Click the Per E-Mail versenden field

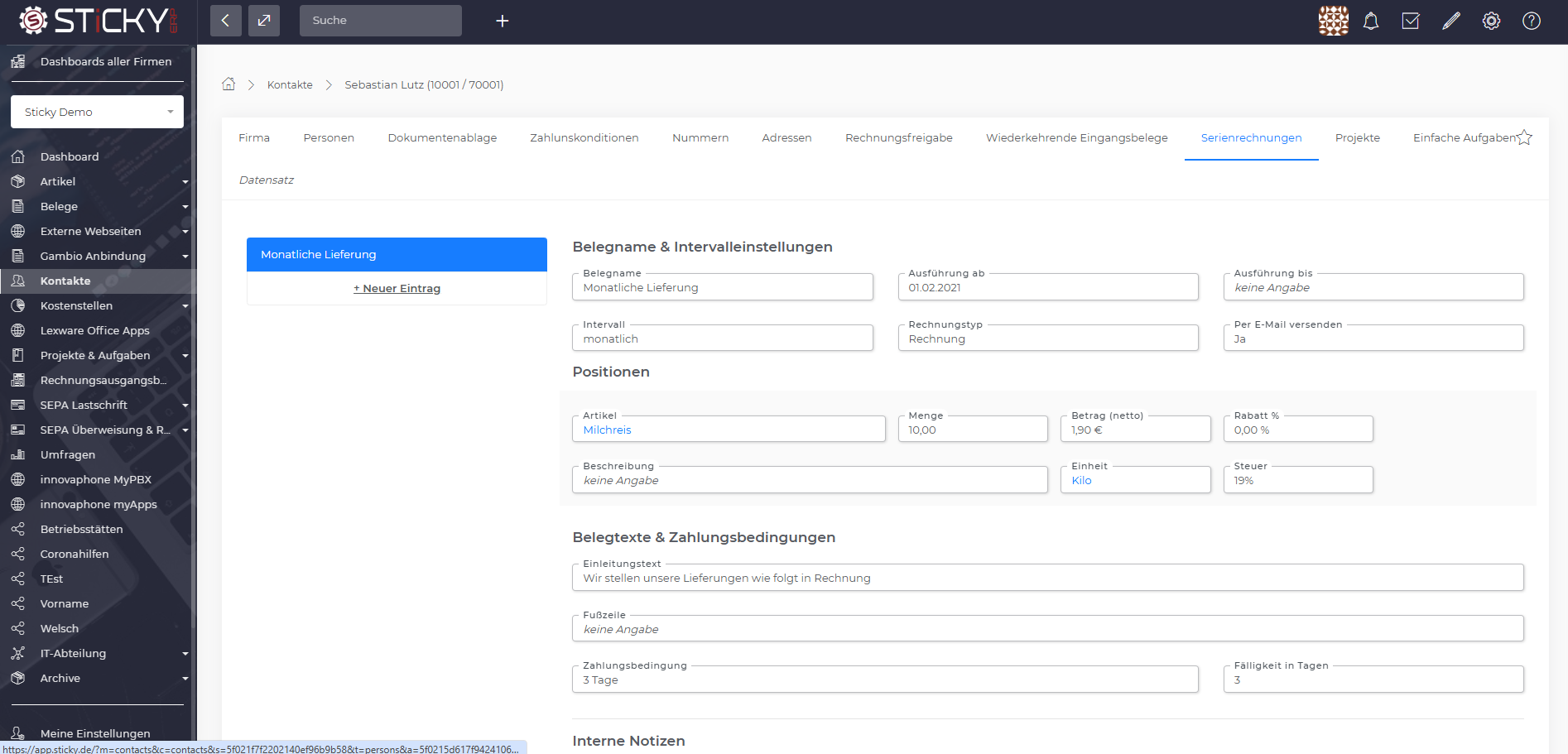pos(1373,338)
